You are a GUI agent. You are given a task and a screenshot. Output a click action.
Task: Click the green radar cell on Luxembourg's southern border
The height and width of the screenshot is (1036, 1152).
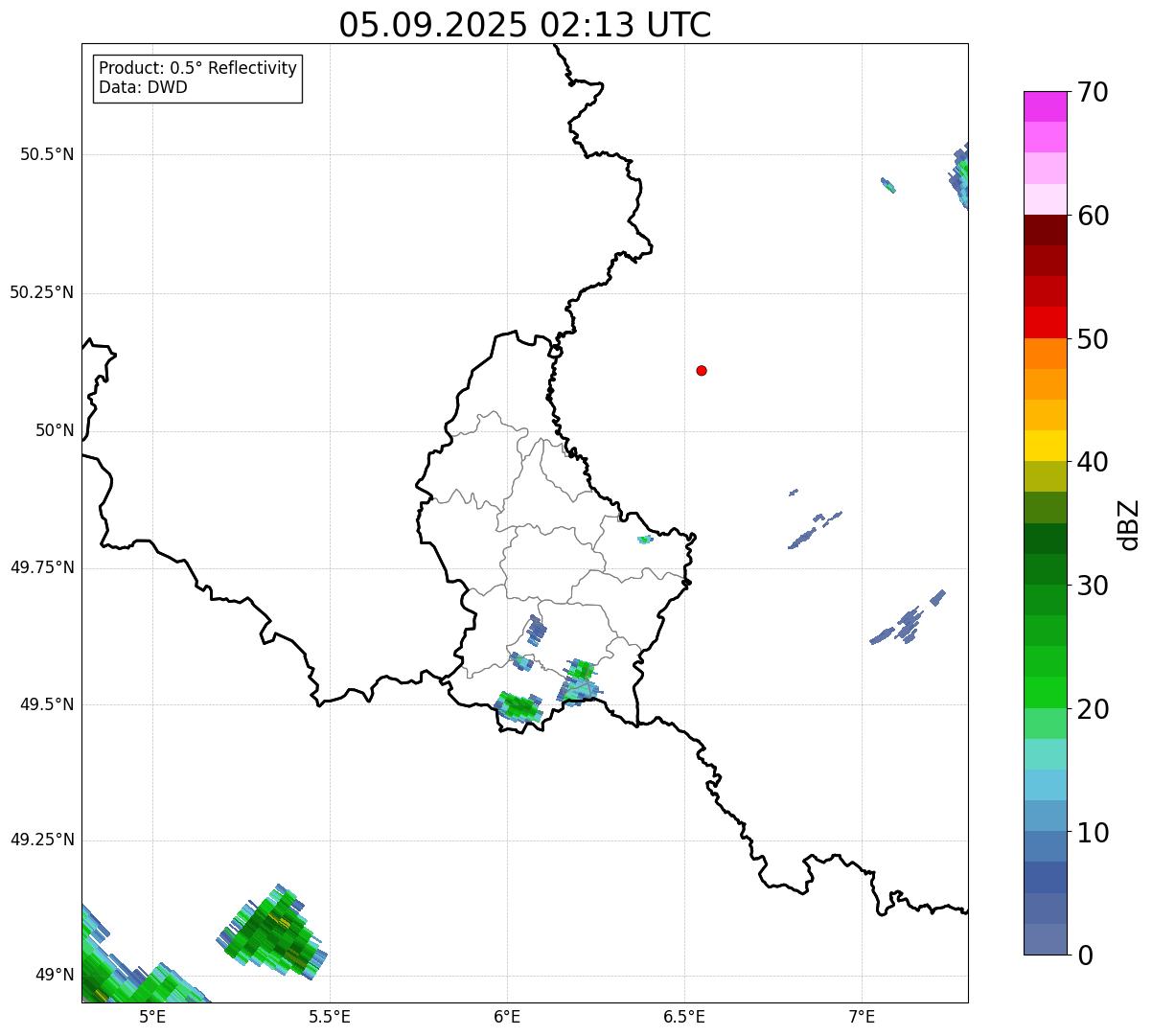519,707
